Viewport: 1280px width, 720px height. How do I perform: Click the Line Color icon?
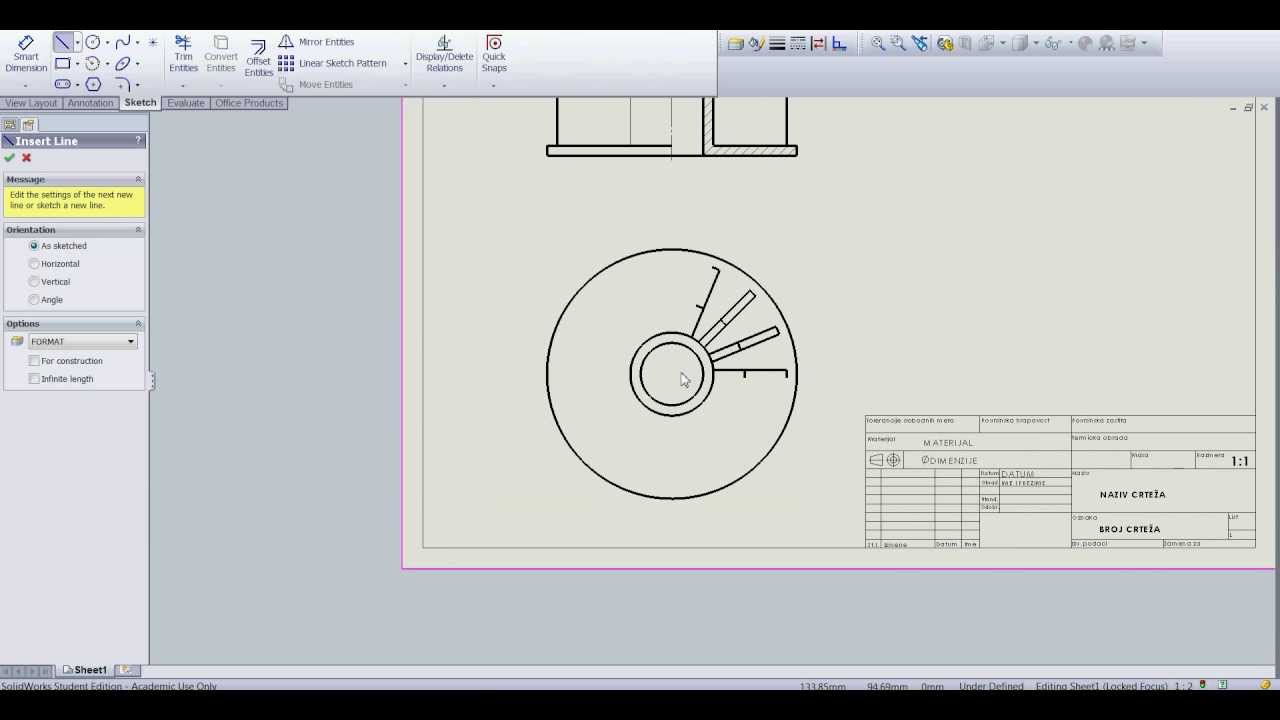757,43
